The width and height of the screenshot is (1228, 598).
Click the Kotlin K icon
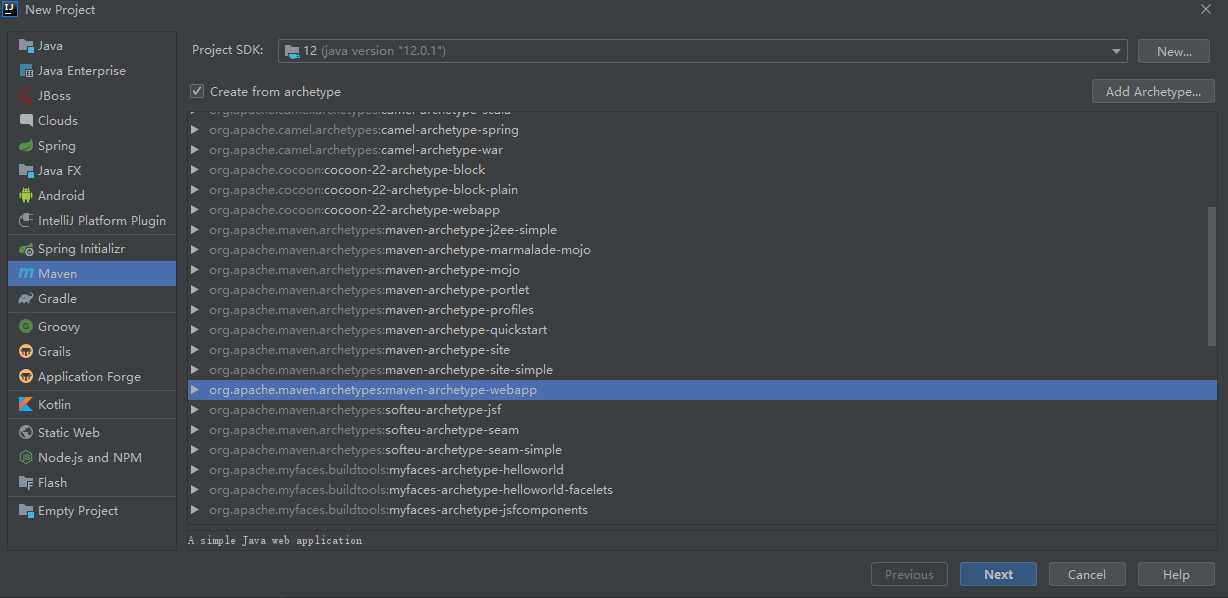tap(26, 405)
